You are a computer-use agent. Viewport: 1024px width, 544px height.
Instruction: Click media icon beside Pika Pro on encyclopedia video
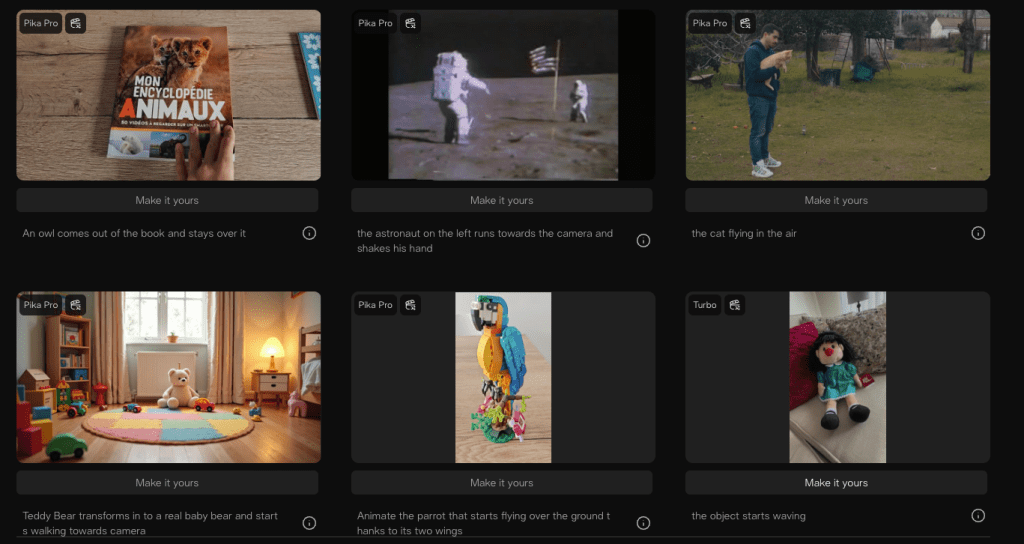[76, 23]
